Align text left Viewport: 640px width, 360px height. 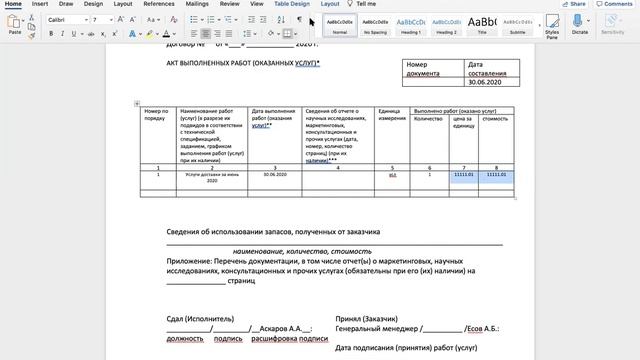(x=194, y=34)
